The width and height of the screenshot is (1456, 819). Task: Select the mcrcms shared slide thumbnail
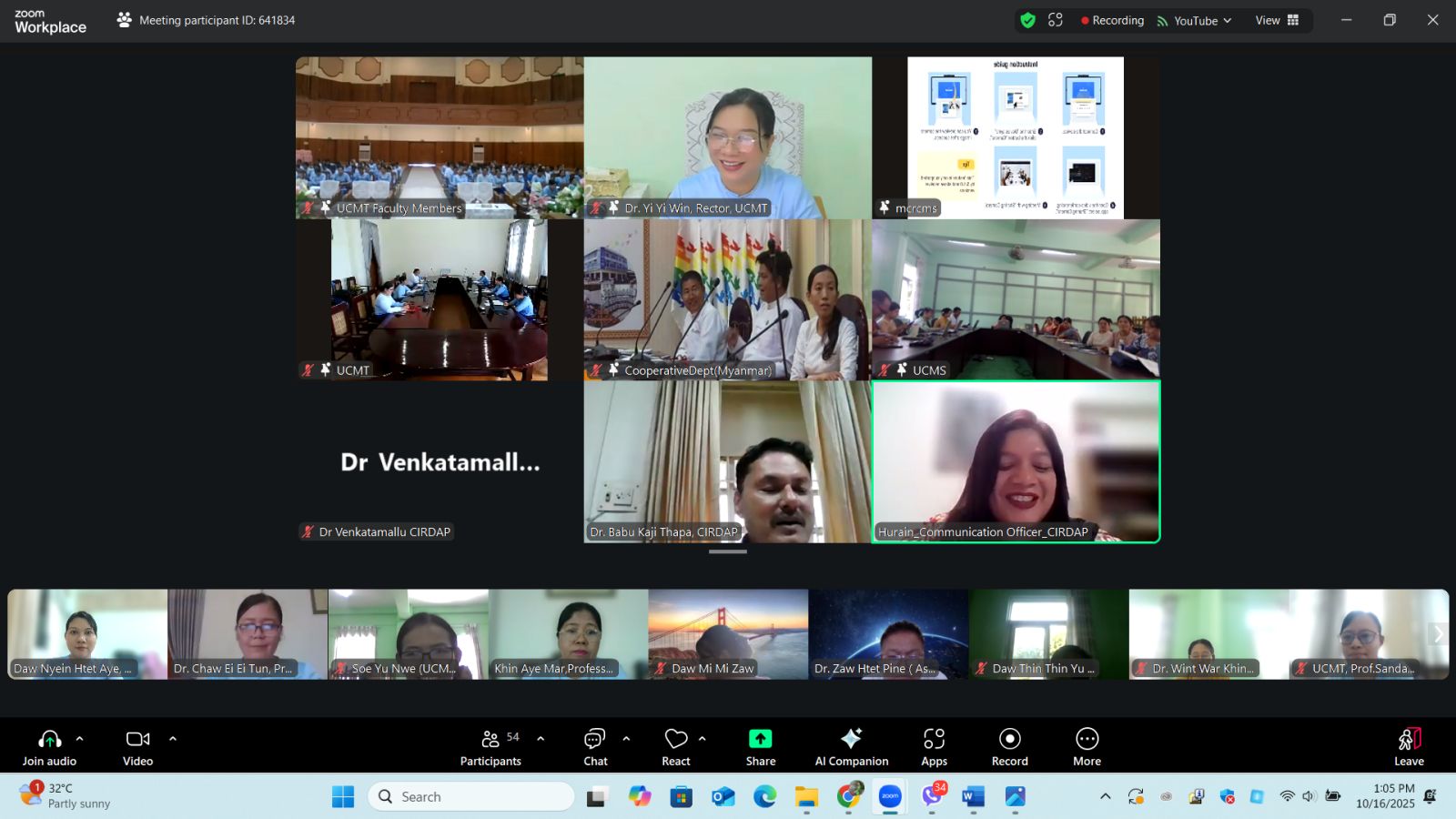point(1016,137)
